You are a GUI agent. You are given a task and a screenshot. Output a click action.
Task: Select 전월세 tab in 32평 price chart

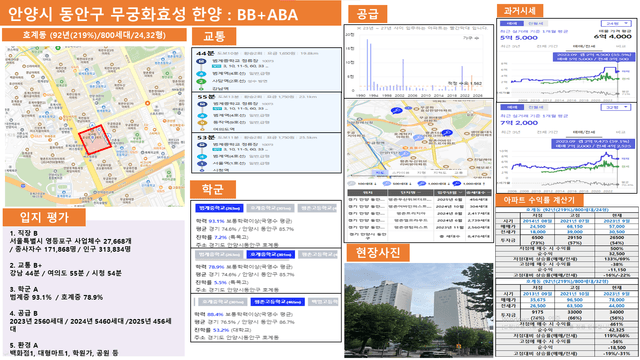click(536, 107)
